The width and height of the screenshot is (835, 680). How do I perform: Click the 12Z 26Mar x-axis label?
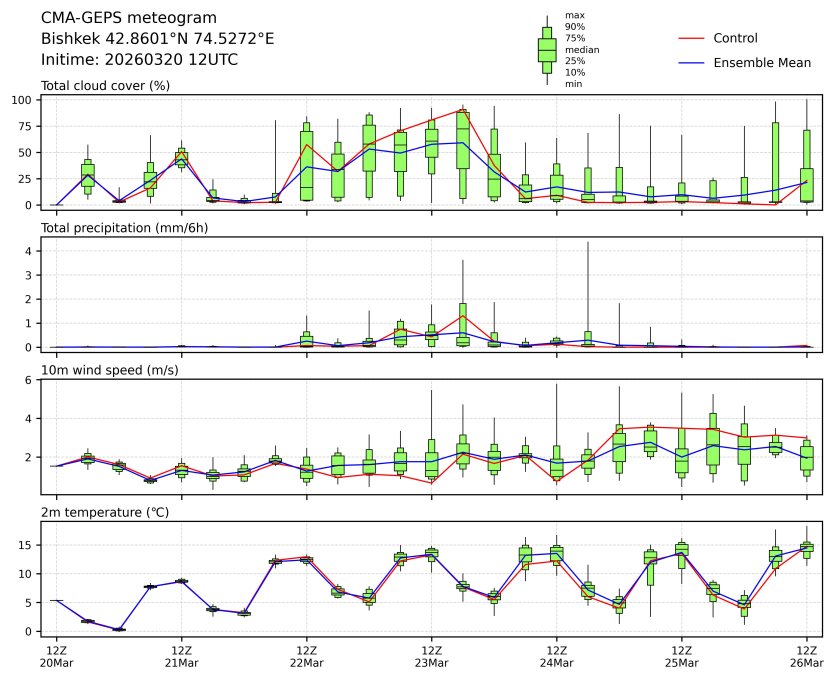806,657
